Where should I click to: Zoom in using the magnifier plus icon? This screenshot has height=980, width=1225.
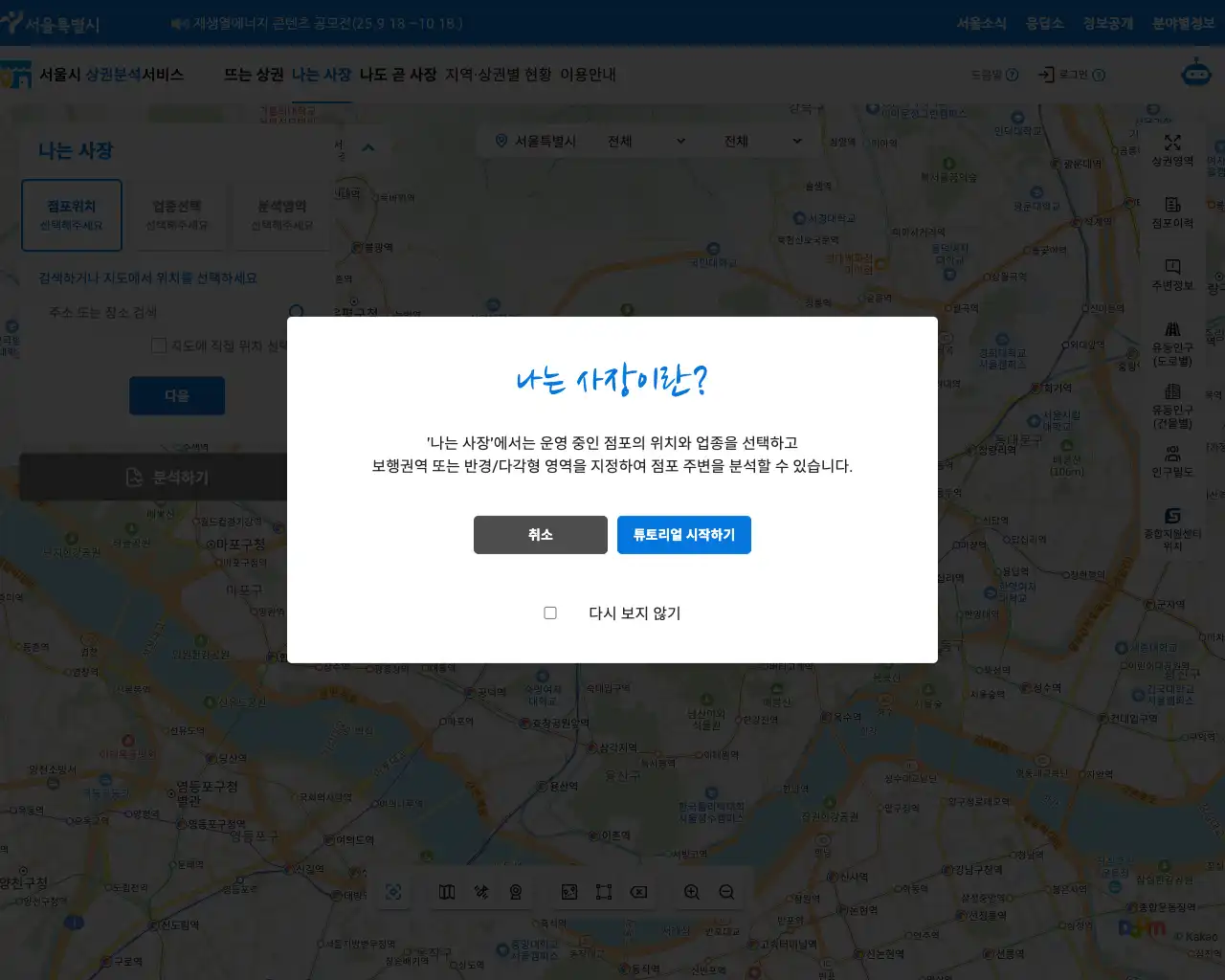coord(692,892)
